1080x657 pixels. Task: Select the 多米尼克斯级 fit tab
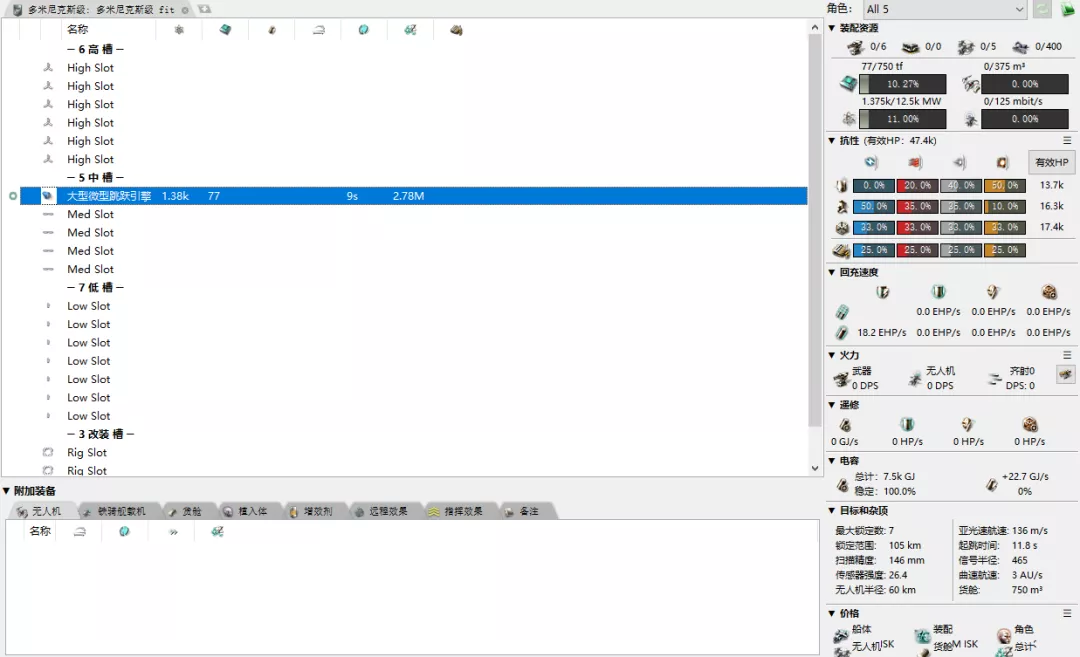coord(101,10)
